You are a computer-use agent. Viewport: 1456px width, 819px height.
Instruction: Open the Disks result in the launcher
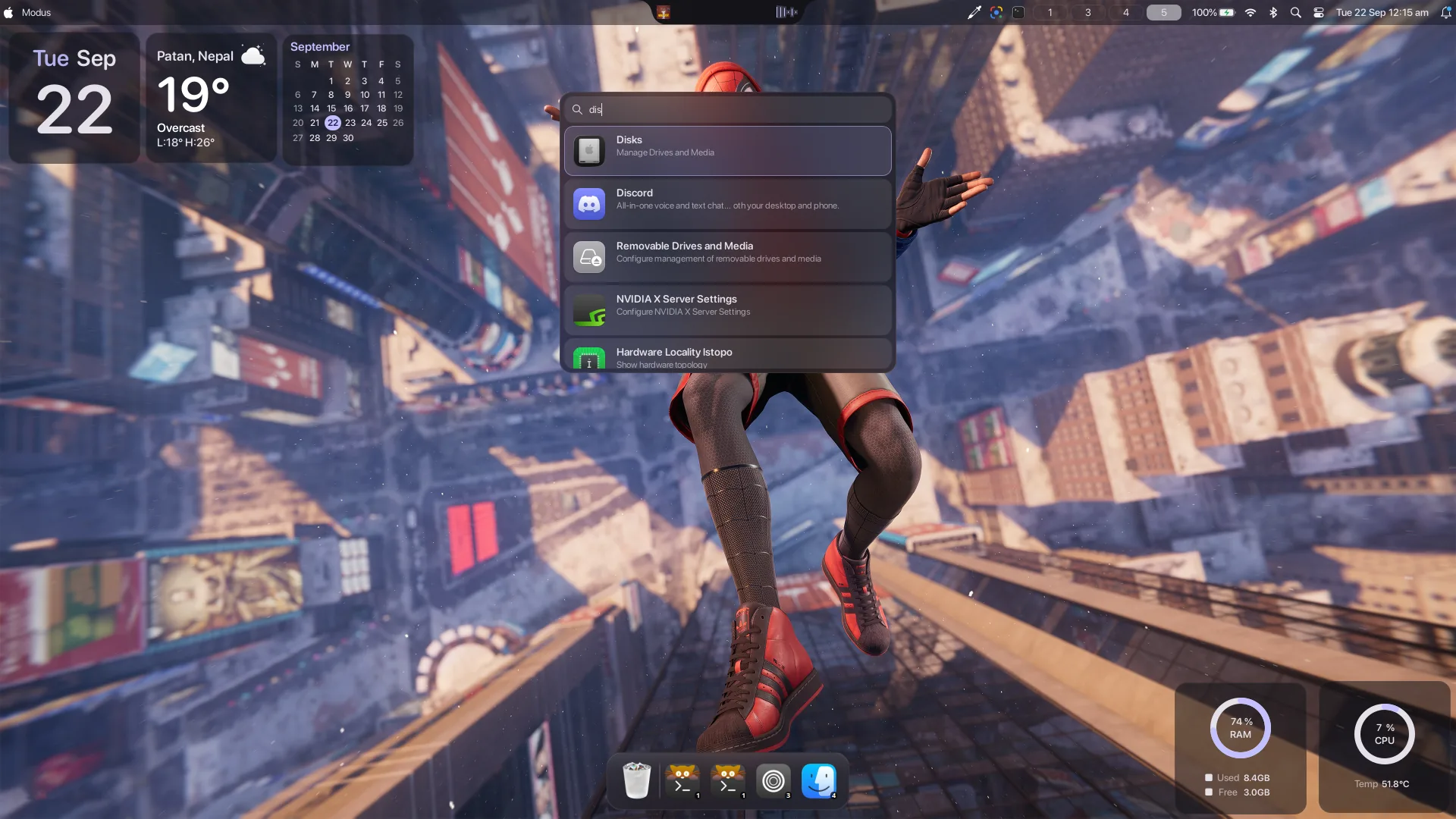point(728,151)
